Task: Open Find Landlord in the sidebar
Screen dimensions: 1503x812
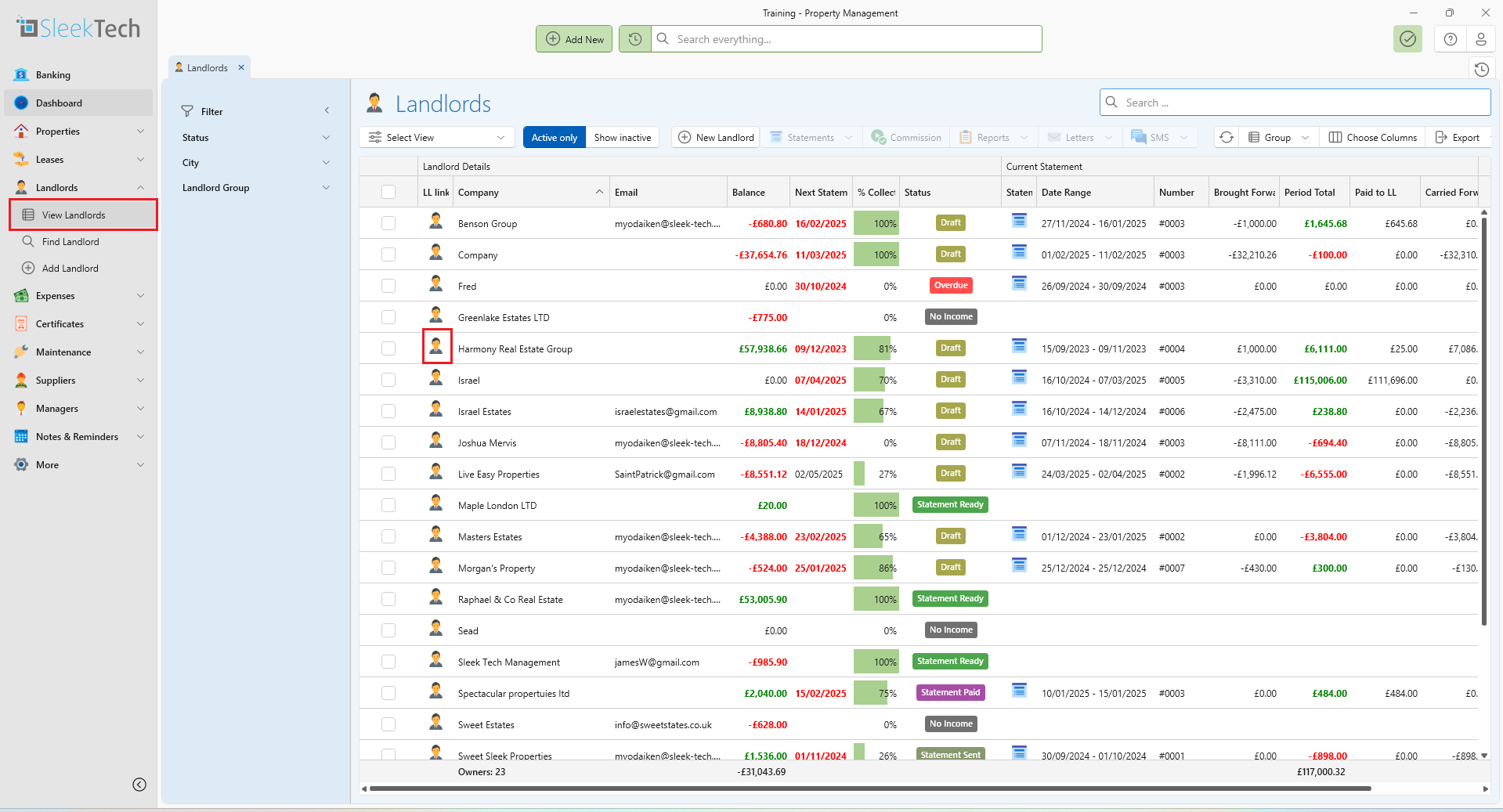Action: pyautogui.click(x=70, y=242)
